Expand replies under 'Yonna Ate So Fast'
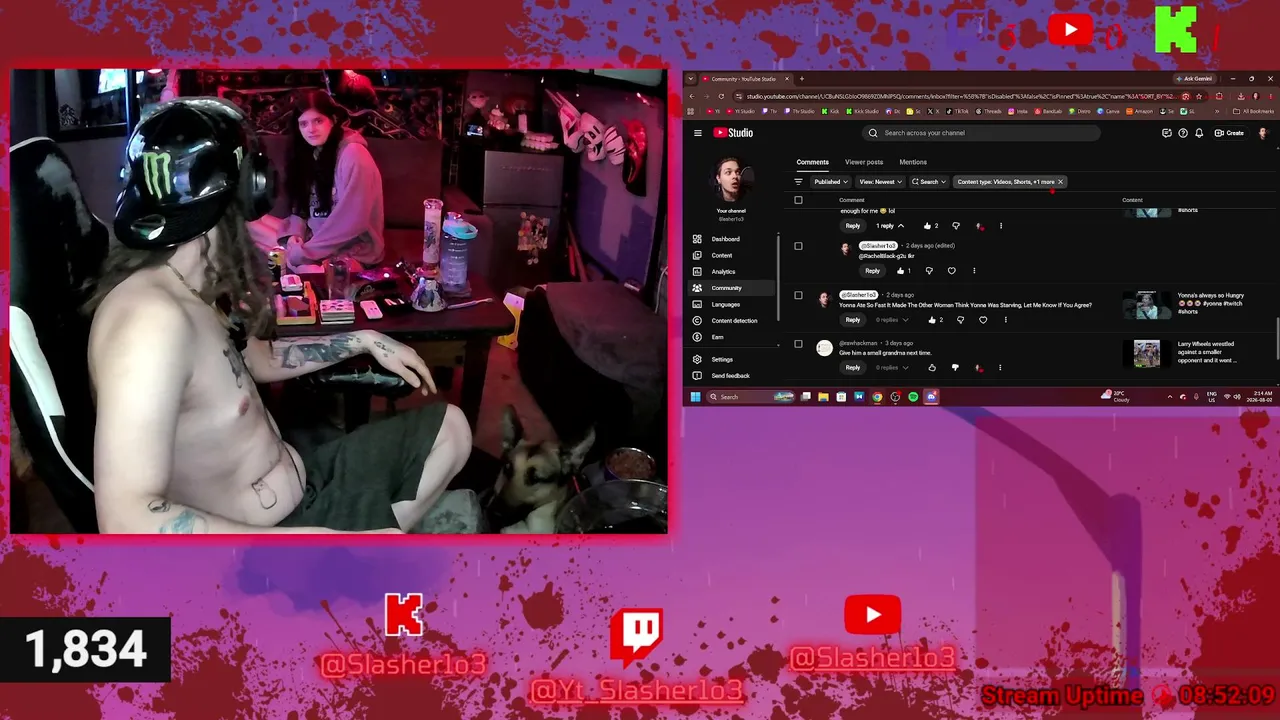Image resolution: width=1280 pixels, height=720 pixels. [891, 320]
